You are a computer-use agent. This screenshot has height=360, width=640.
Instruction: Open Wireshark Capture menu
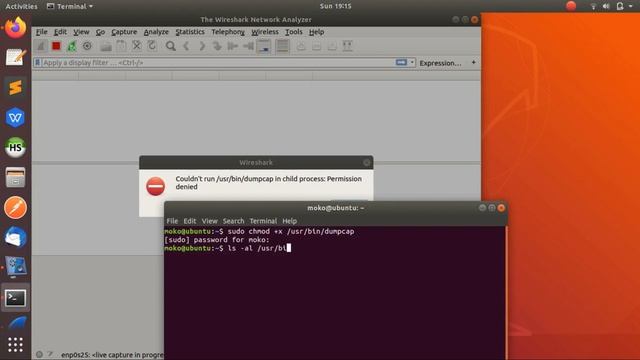tap(124, 32)
